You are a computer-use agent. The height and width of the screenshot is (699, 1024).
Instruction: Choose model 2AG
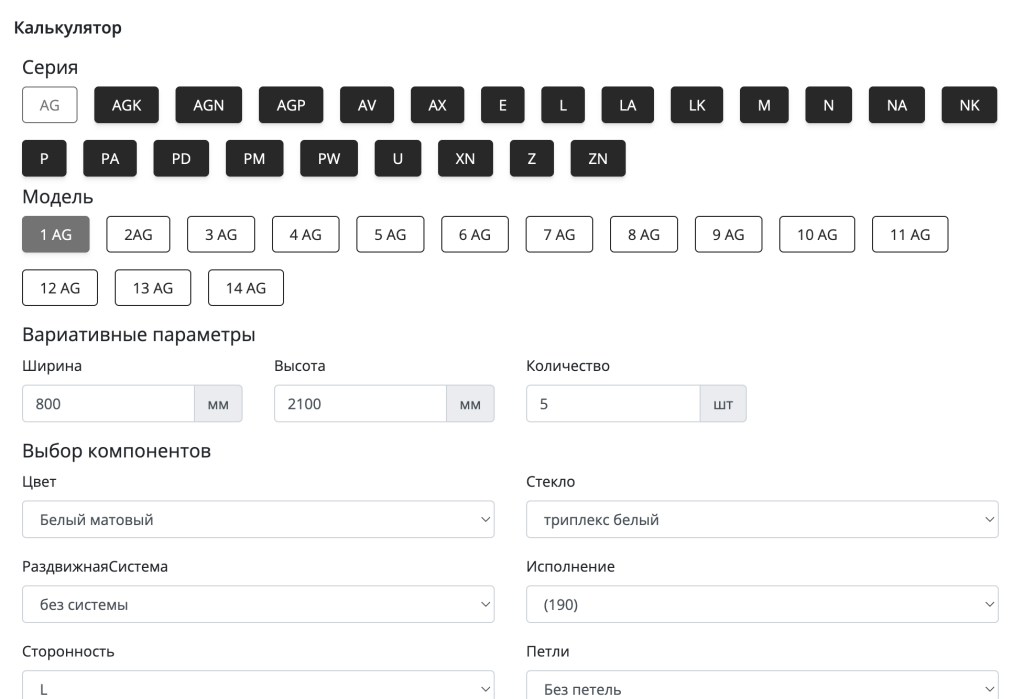tap(138, 234)
